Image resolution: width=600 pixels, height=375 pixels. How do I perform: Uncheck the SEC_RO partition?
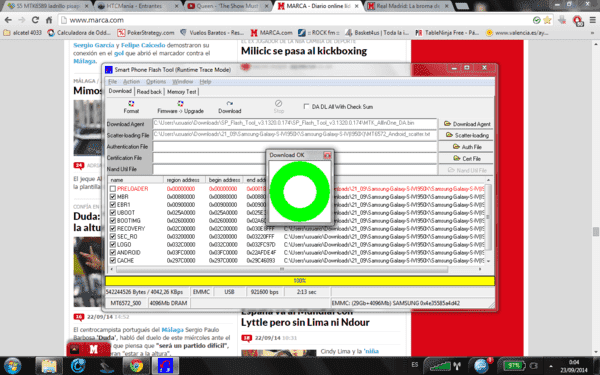tap(112, 237)
